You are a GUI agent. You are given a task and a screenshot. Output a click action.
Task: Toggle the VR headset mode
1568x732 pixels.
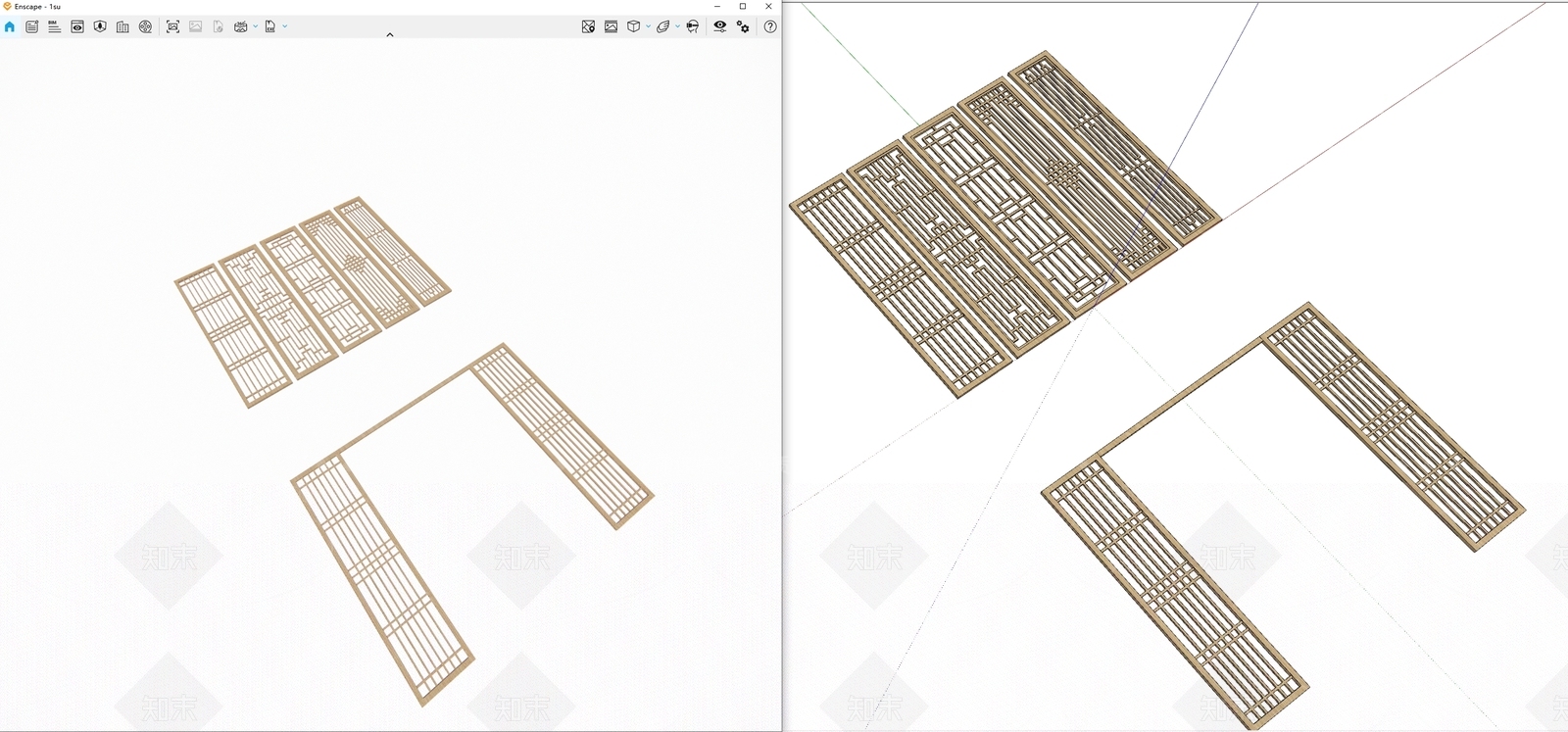[693, 26]
